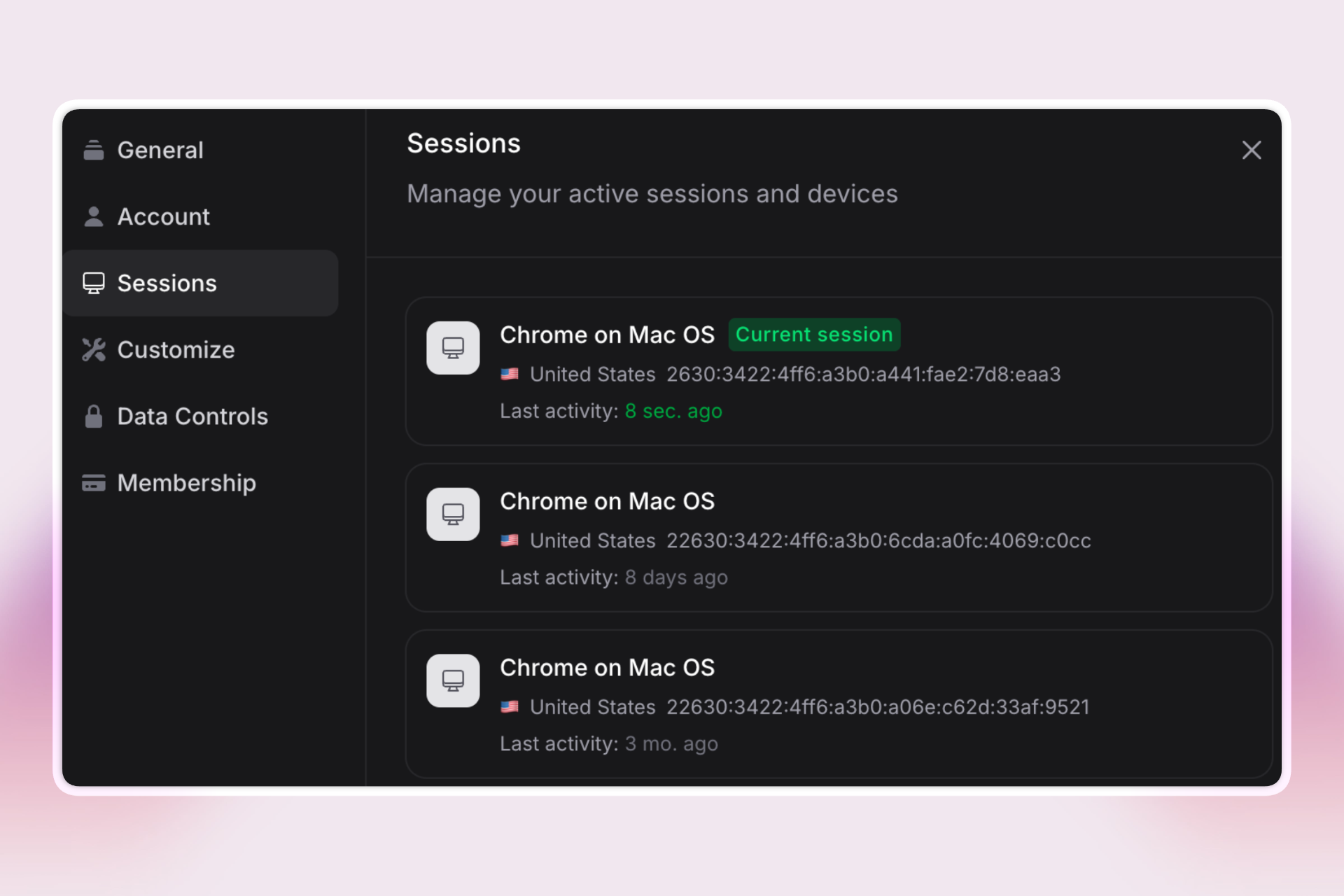Open the Membership section
The image size is (1344, 896).
(x=187, y=482)
